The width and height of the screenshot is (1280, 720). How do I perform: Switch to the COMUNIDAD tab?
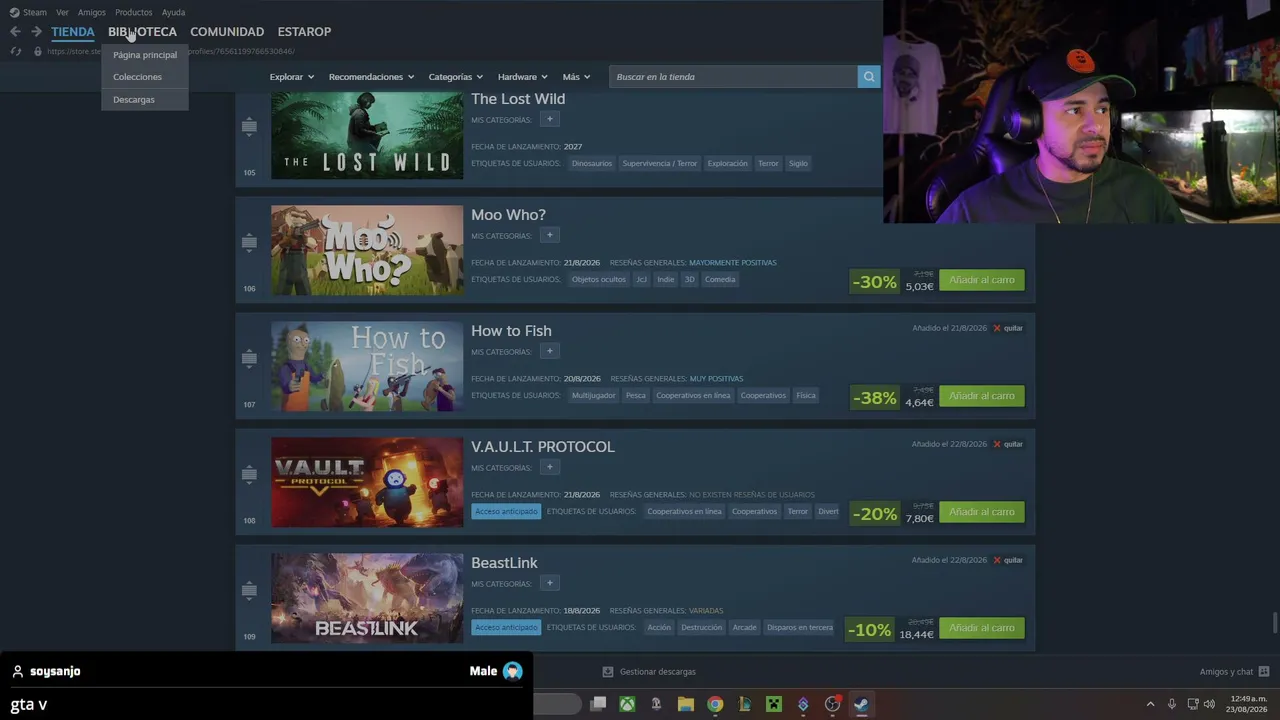[x=227, y=32]
